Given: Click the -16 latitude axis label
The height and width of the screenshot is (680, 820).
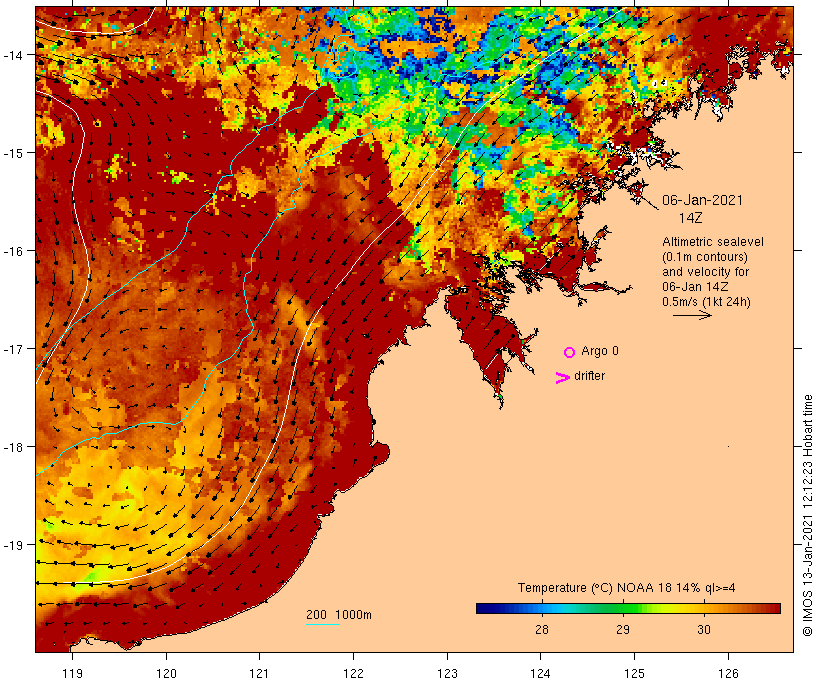Looking at the screenshot, I should click(13, 251).
